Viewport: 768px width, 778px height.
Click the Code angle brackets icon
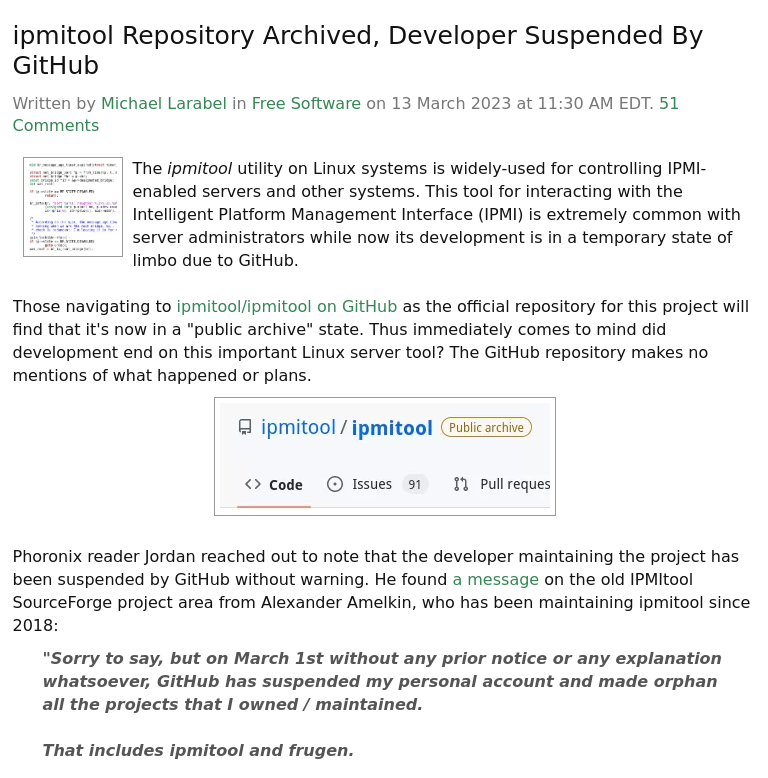point(253,484)
